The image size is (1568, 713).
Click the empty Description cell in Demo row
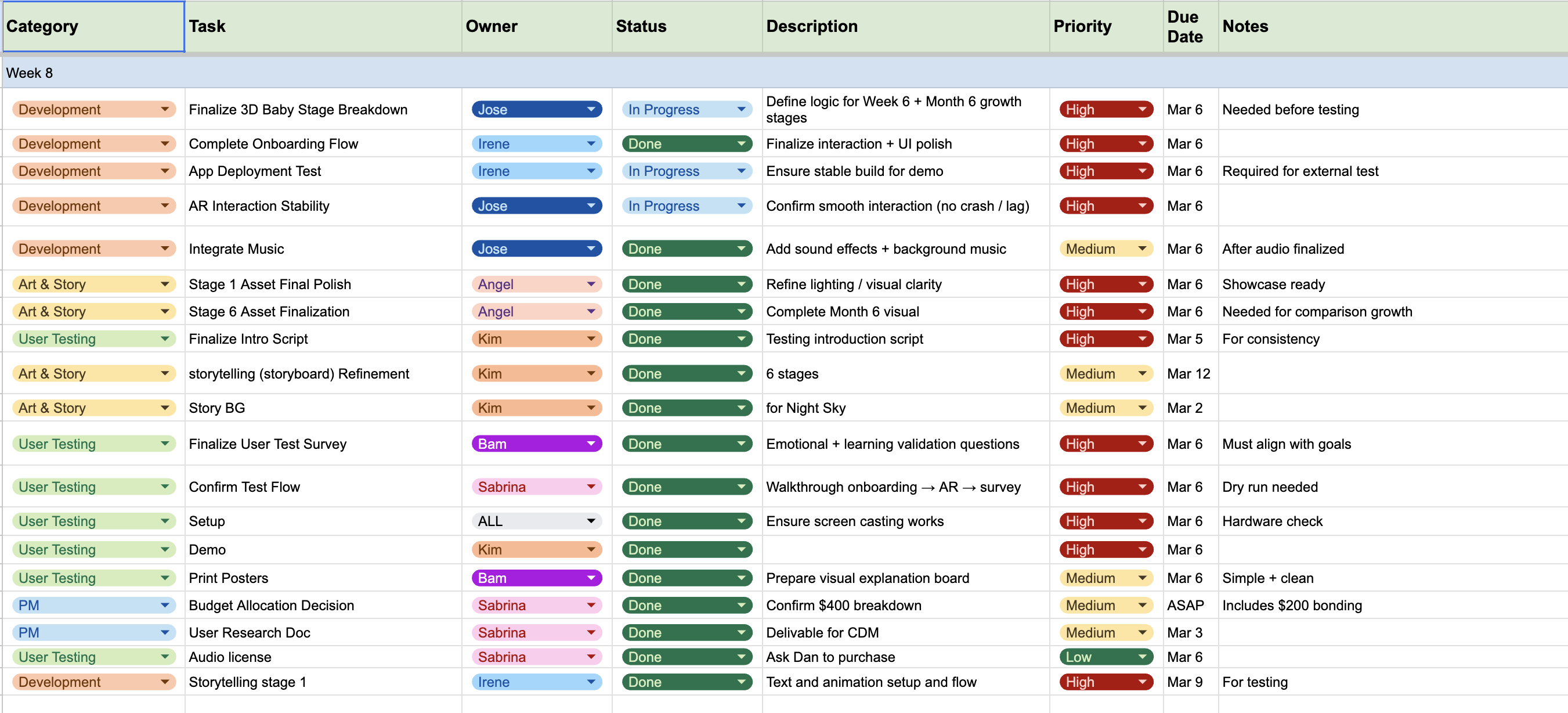coord(905,550)
